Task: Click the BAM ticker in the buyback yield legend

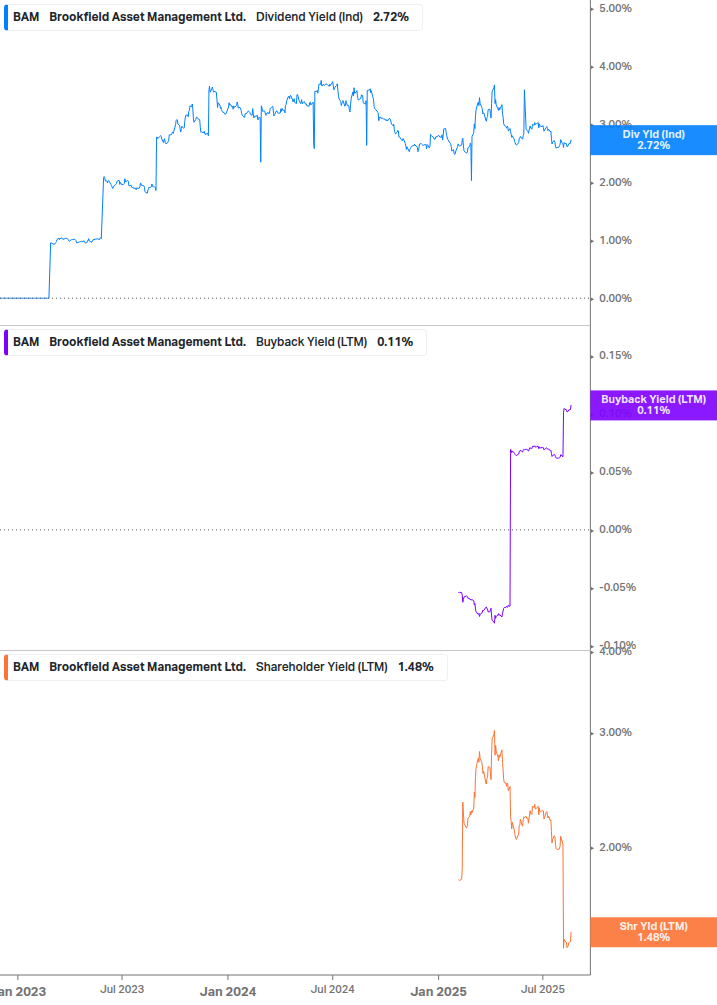Action: [26, 342]
